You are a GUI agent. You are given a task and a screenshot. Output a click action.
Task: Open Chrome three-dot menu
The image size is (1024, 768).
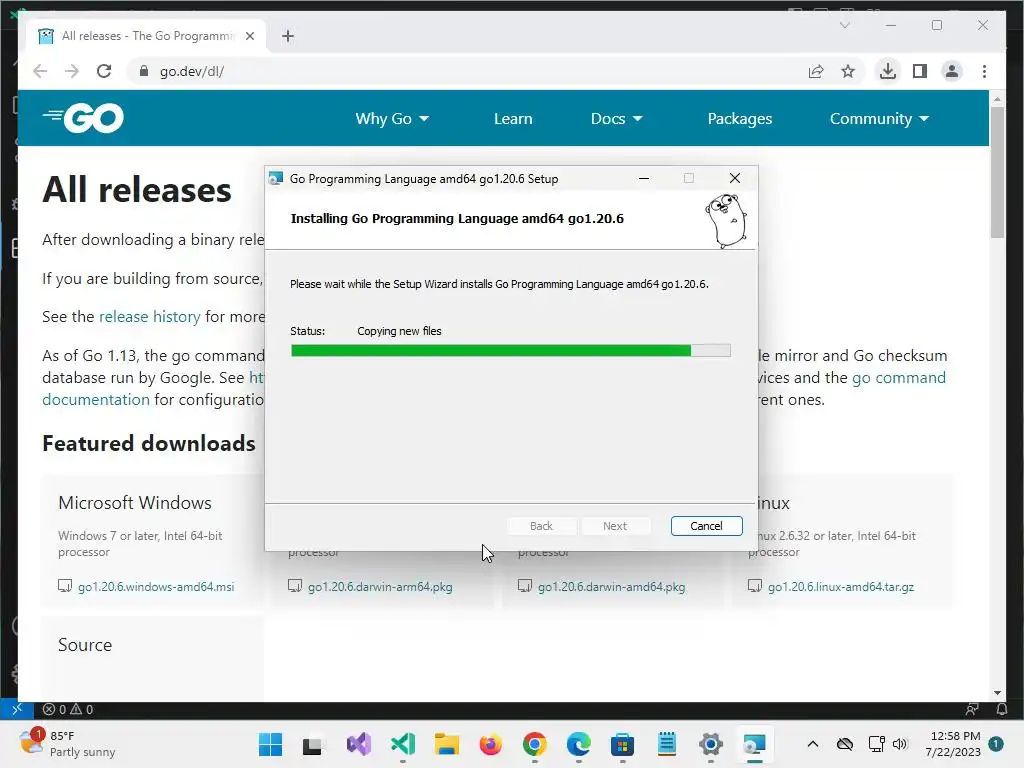click(x=984, y=71)
